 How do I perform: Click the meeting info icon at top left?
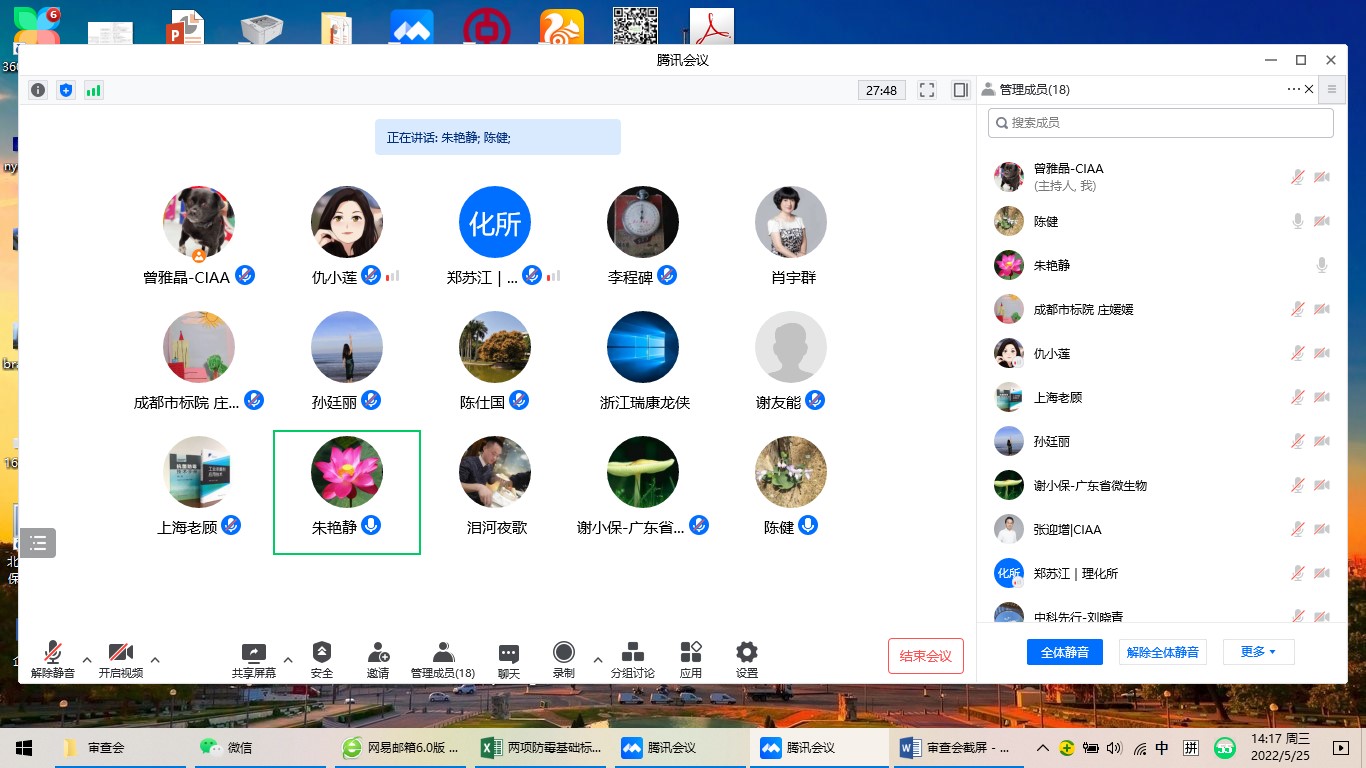point(38,90)
